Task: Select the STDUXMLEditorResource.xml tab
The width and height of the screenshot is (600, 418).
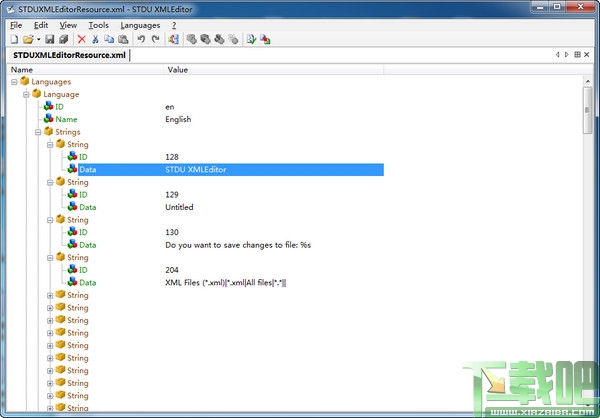Action: click(x=69, y=55)
